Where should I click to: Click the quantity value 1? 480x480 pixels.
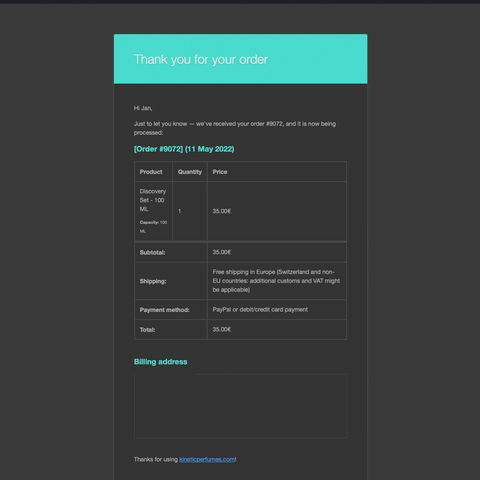tap(179, 211)
